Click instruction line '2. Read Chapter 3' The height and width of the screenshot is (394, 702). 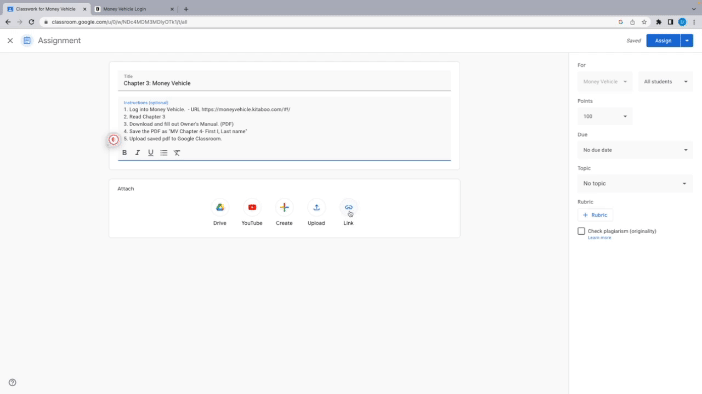tap(144, 117)
